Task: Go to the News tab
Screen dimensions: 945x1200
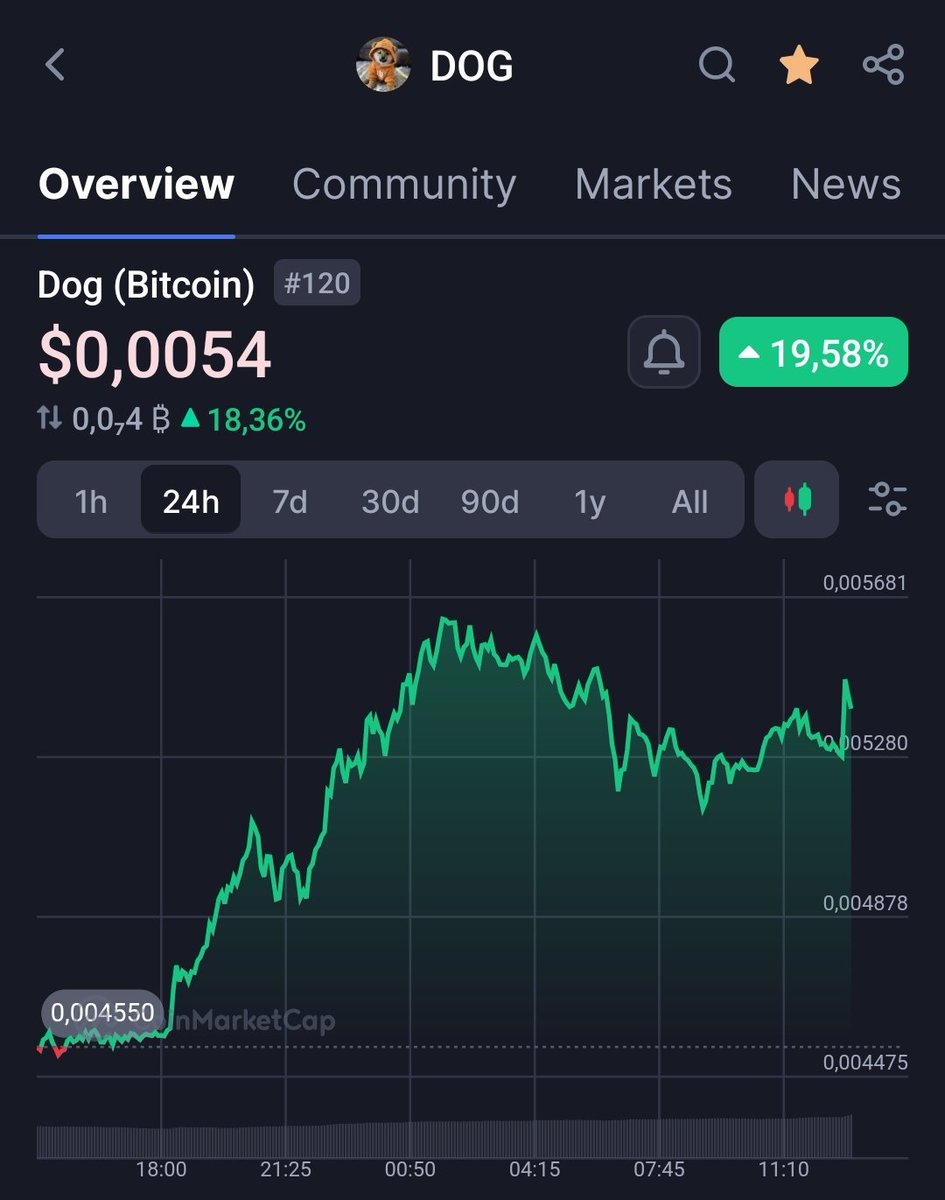Action: [x=846, y=185]
